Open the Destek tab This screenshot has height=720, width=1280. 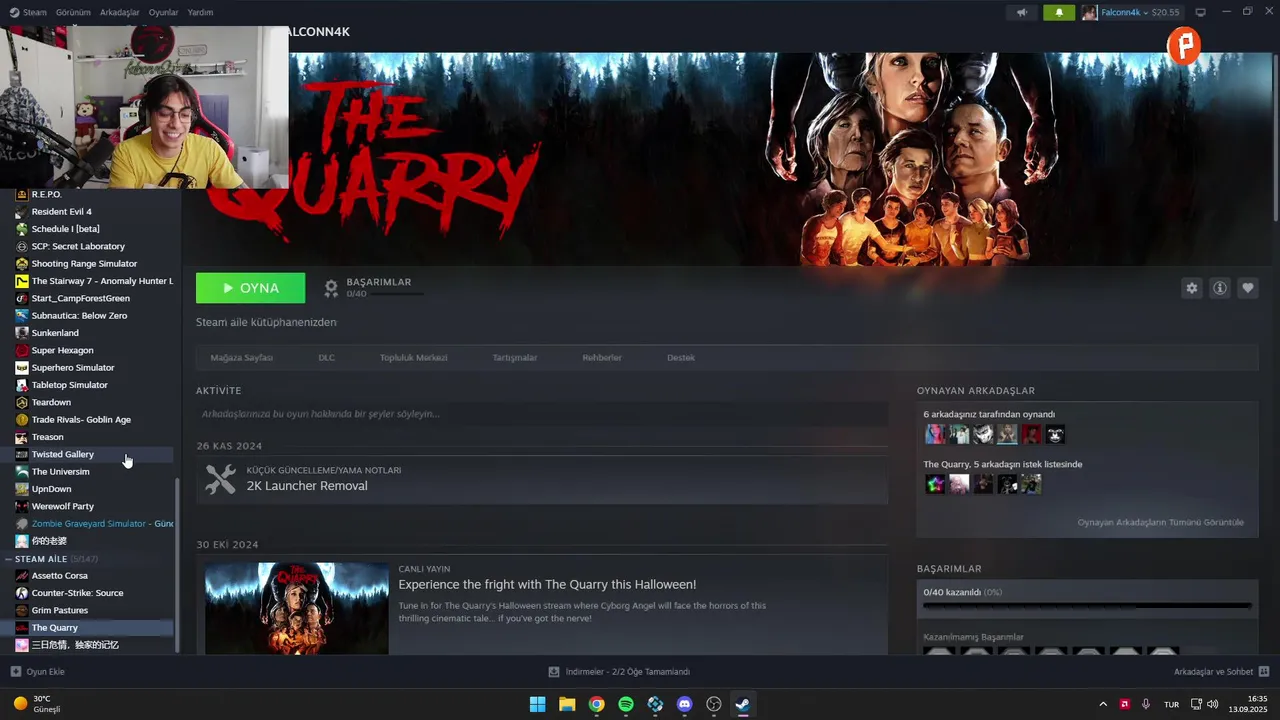(681, 357)
